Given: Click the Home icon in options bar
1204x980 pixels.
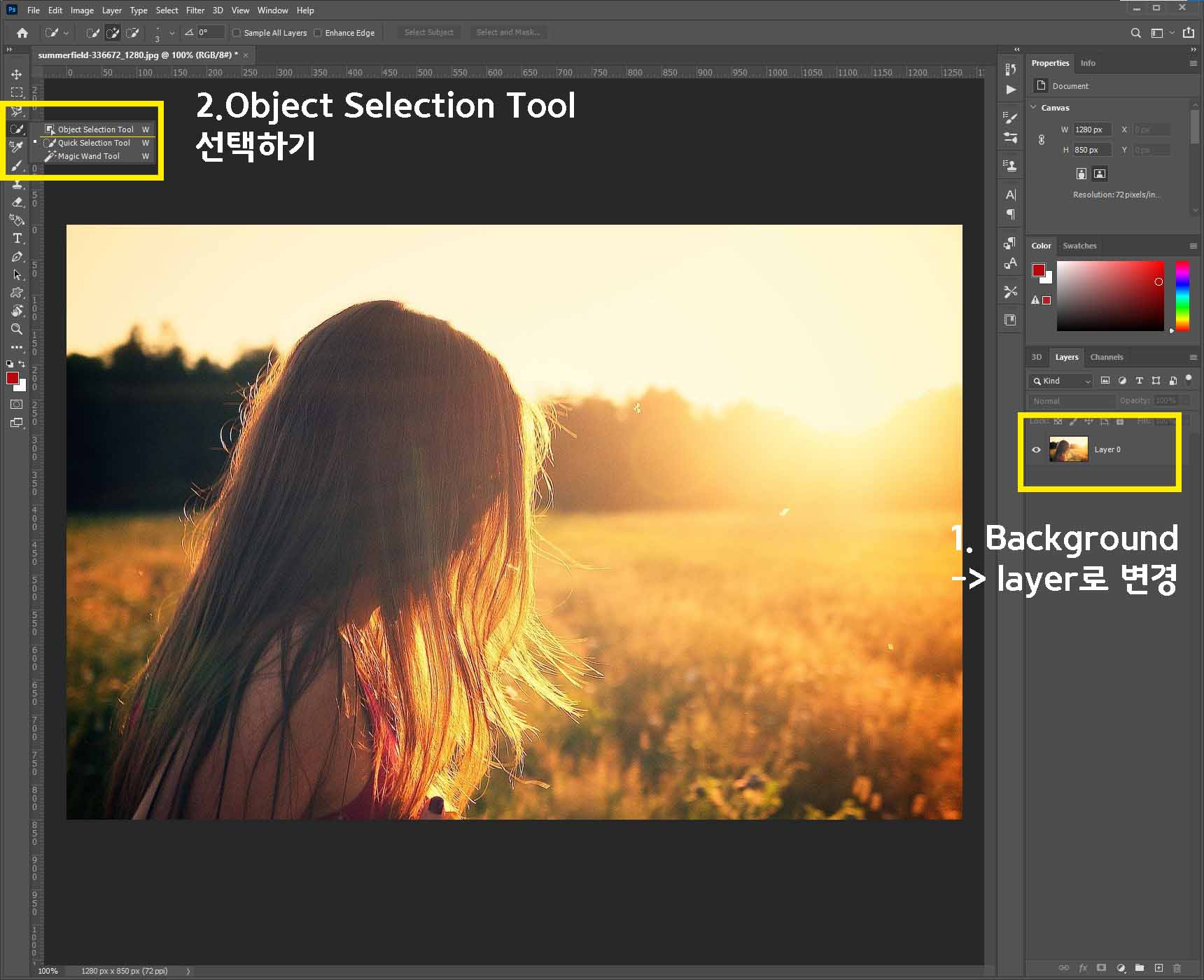Looking at the screenshot, I should tap(22, 33).
